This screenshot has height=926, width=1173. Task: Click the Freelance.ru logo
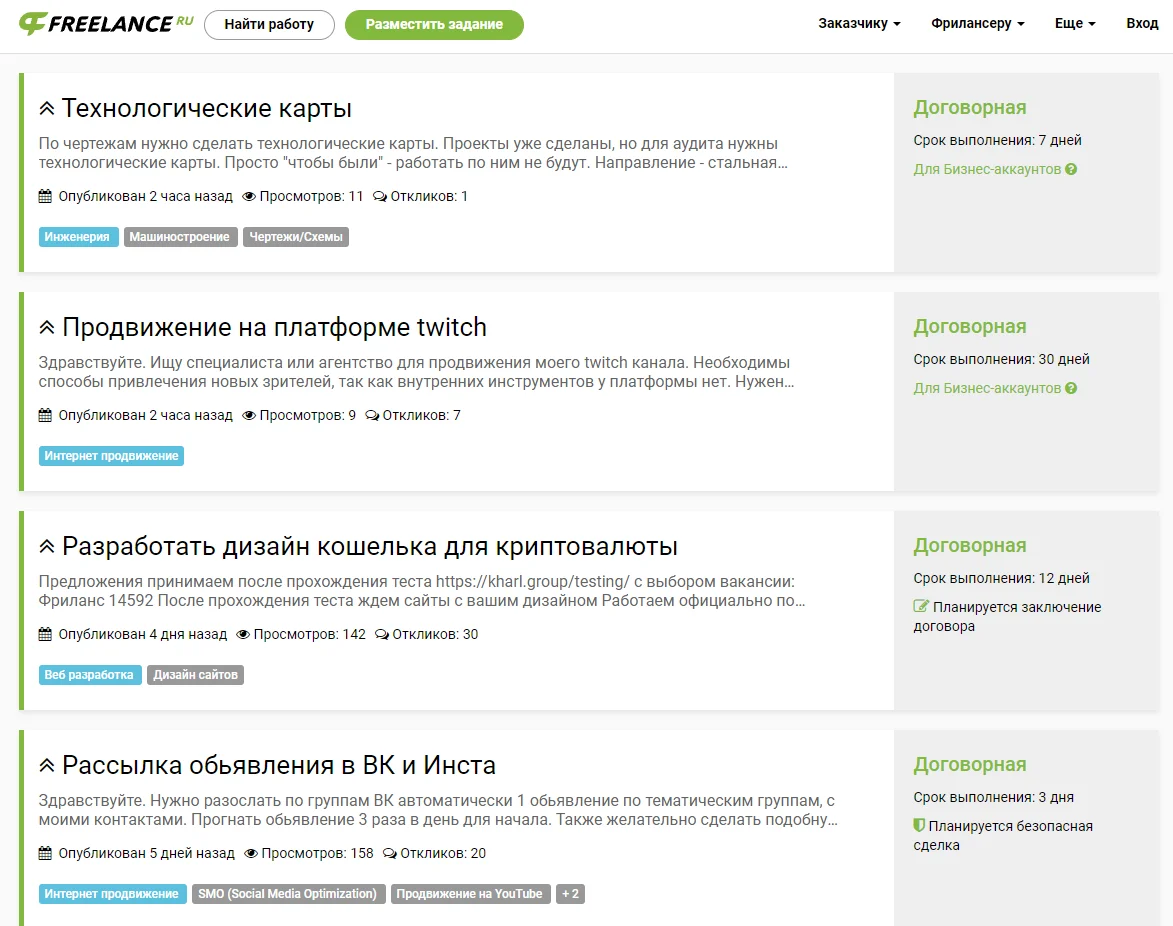[106, 24]
